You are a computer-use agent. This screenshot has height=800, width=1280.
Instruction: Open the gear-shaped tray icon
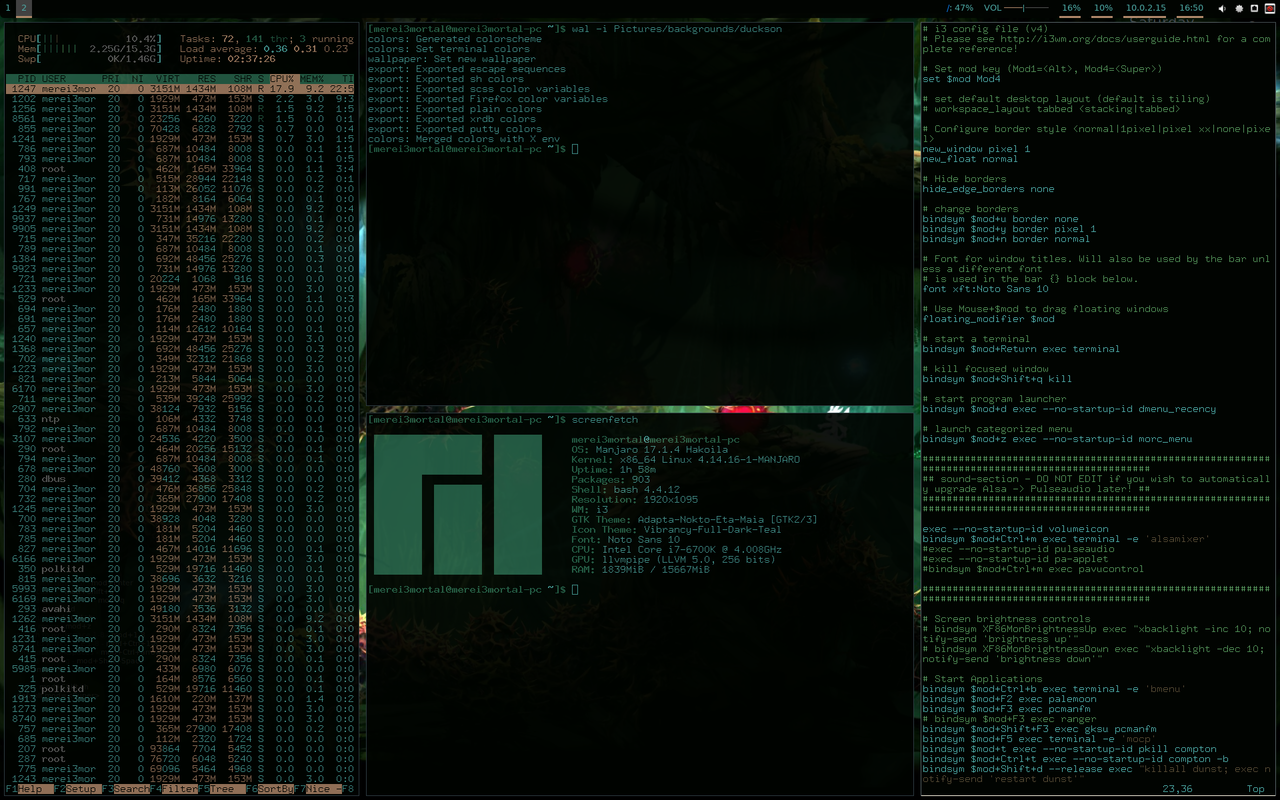tap(1240, 8)
